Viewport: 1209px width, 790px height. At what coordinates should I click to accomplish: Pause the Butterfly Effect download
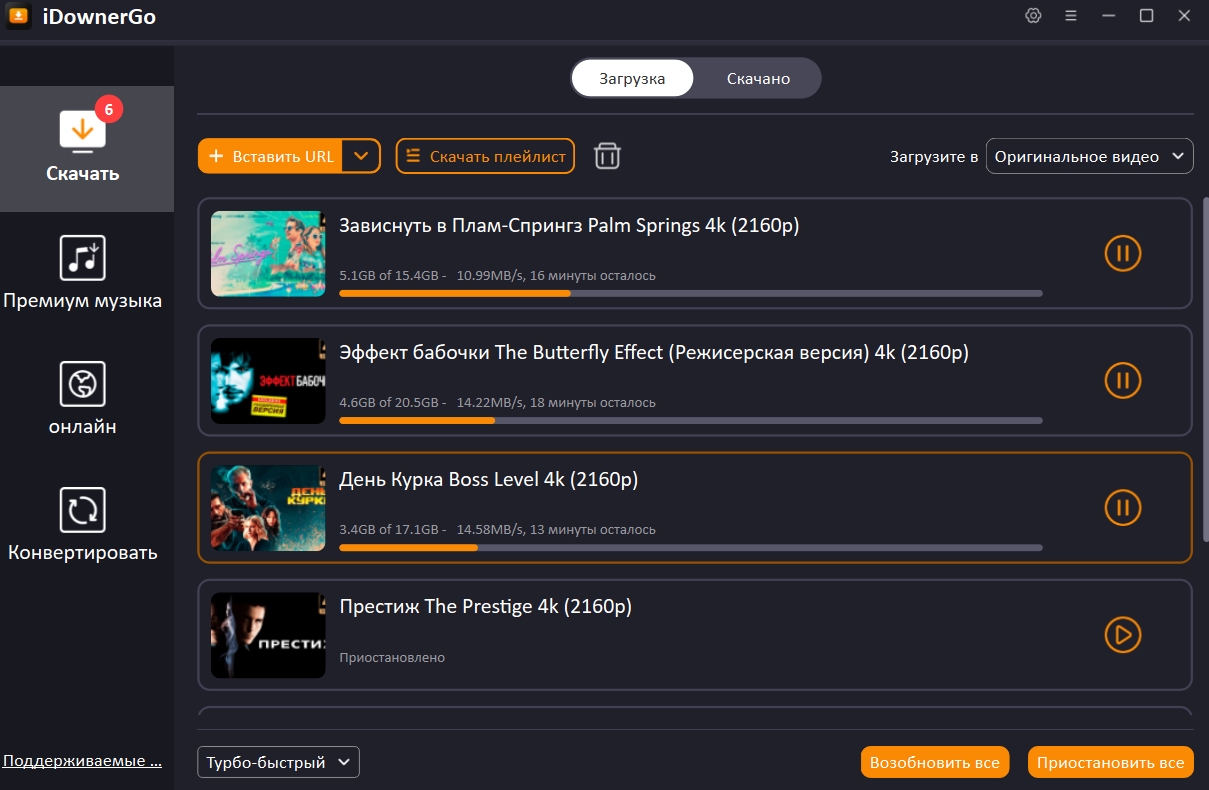tap(1122, 381)
